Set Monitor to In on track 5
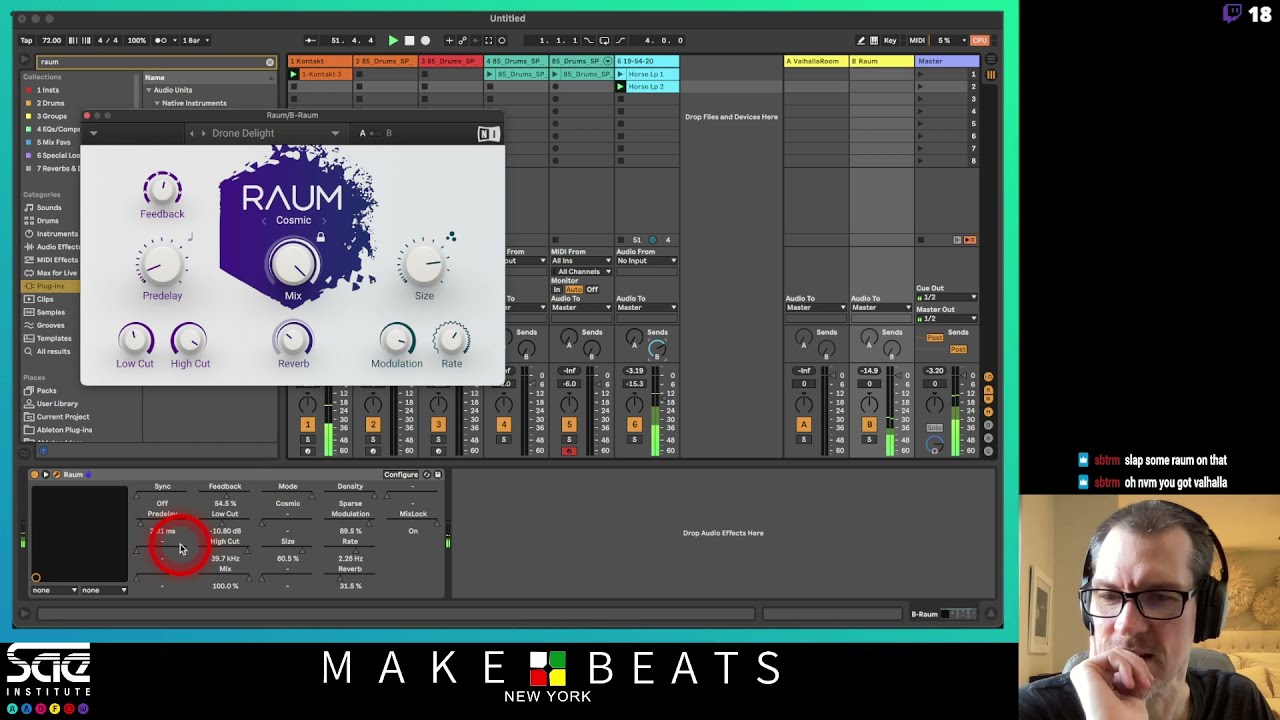Screen dimensions: 1280x720 [557, 290]
